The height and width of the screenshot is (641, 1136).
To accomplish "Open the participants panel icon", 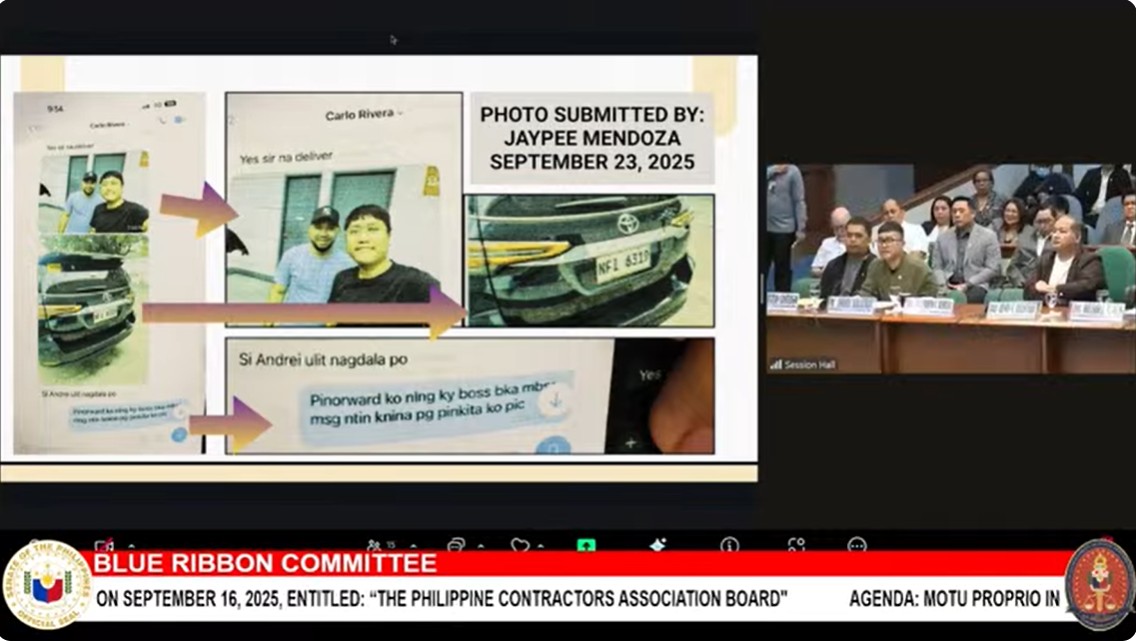I will tap(374, 545).
